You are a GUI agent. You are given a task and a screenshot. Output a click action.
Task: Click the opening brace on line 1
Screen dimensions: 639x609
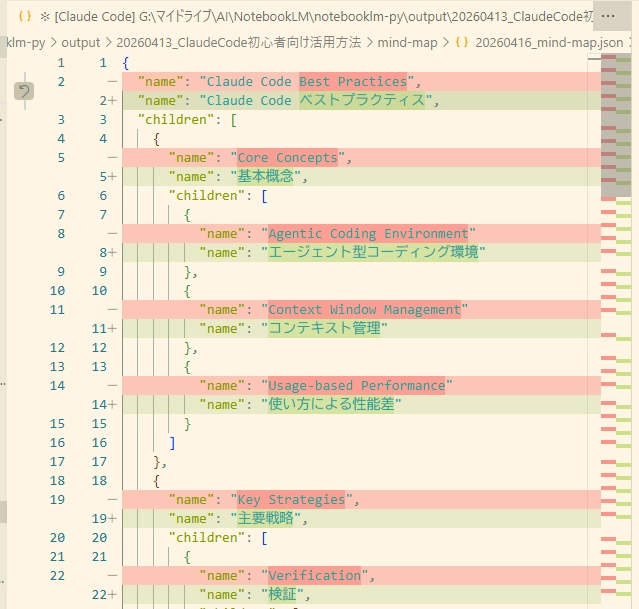(x=126, y=63)
